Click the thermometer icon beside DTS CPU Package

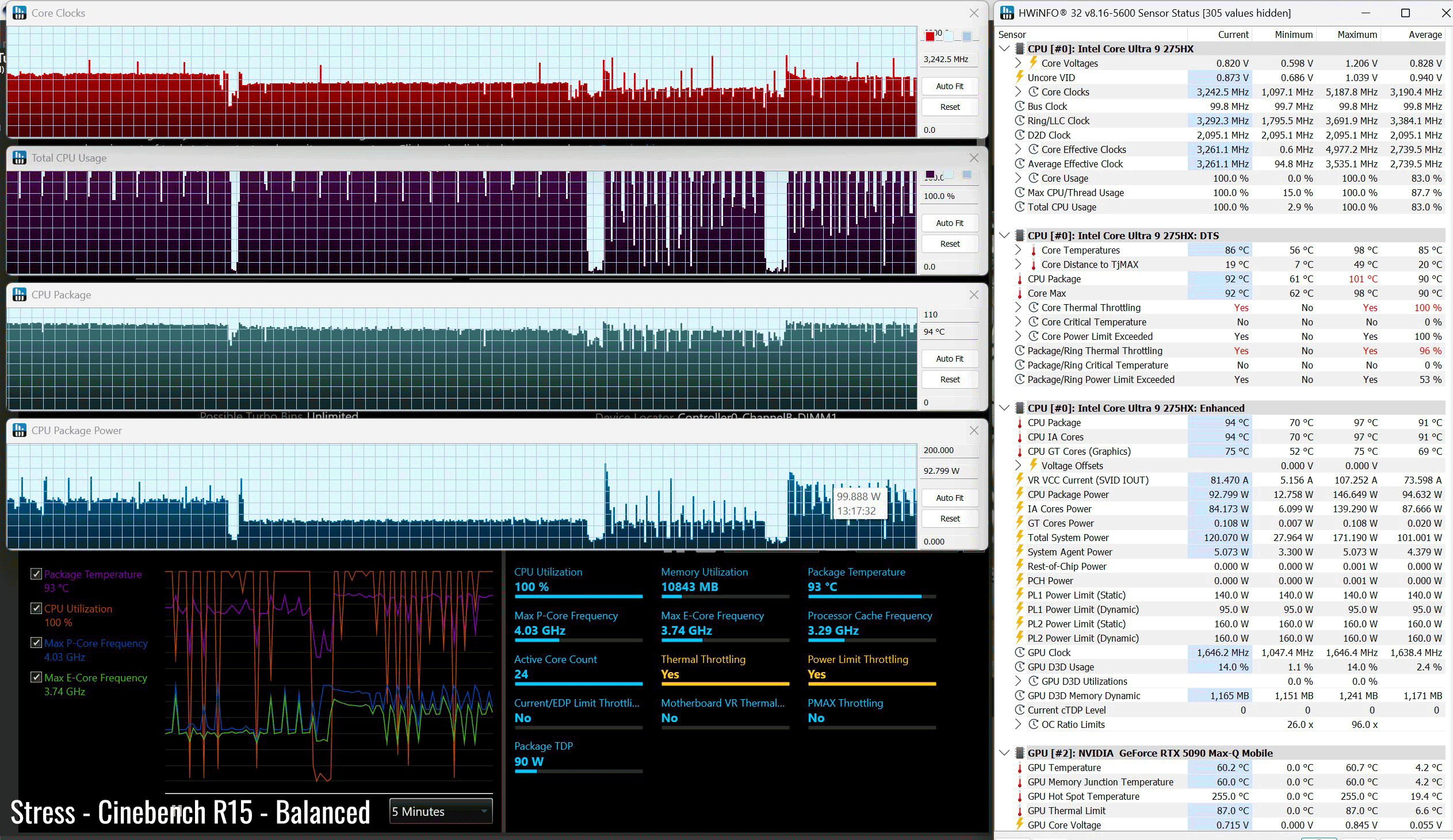[1019, 279]
